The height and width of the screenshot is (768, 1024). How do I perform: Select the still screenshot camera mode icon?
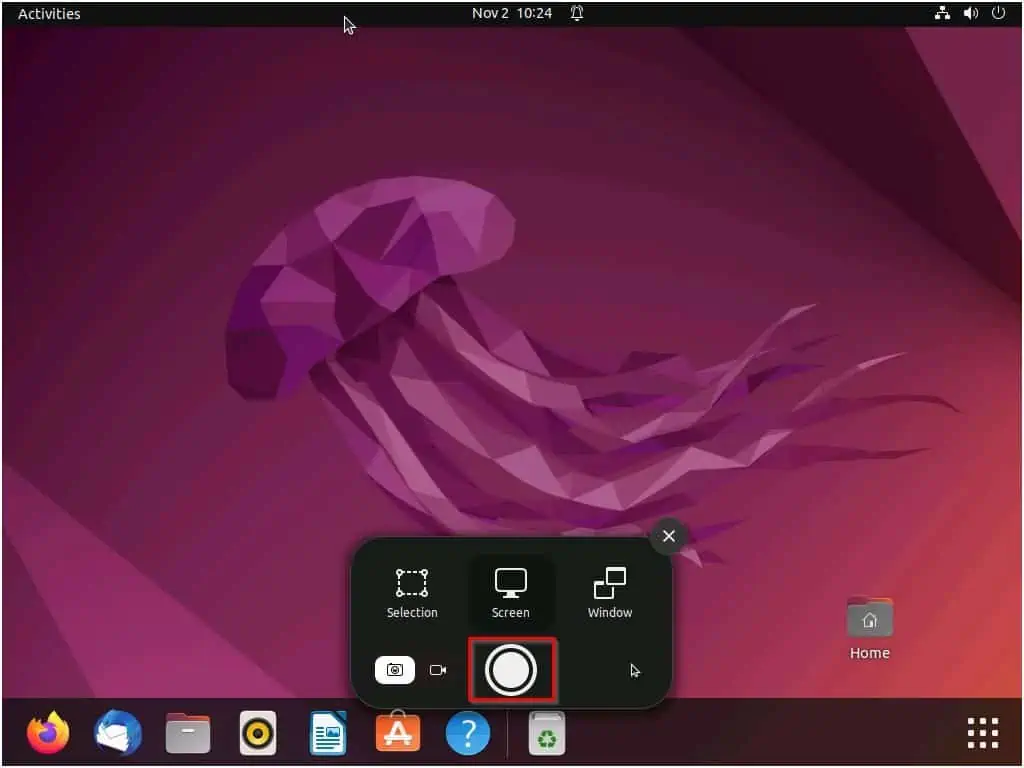395,670
